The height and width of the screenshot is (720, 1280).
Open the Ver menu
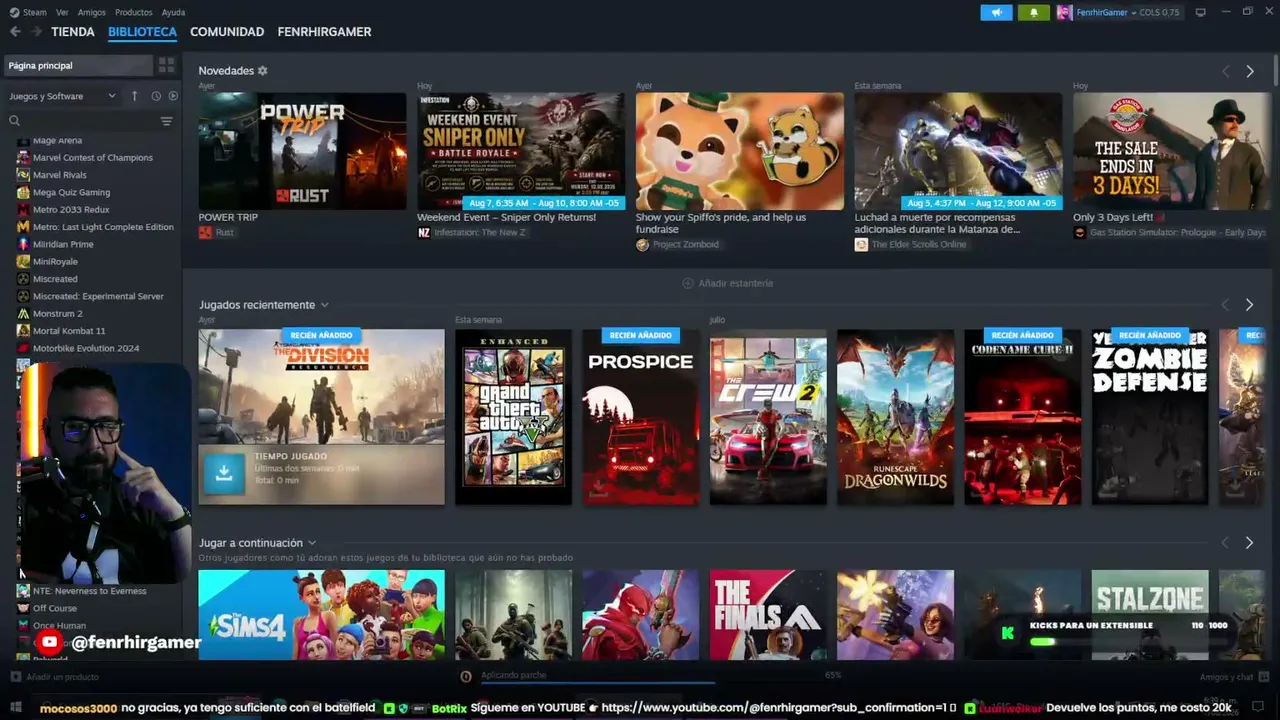point(62,12)
